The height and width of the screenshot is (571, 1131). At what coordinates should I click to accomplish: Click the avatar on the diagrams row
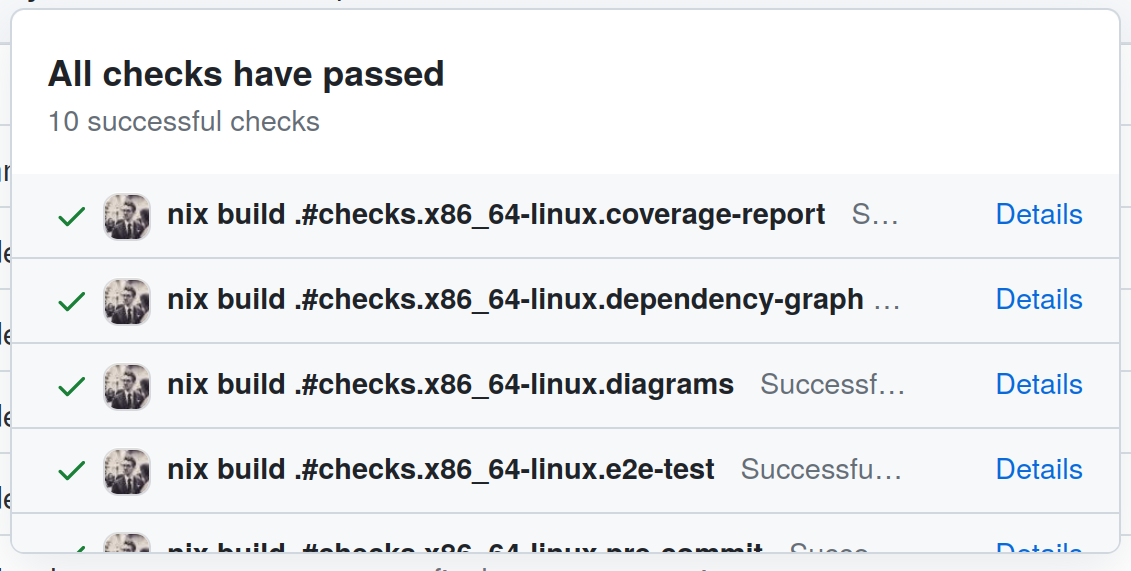[x=127, y=386]
